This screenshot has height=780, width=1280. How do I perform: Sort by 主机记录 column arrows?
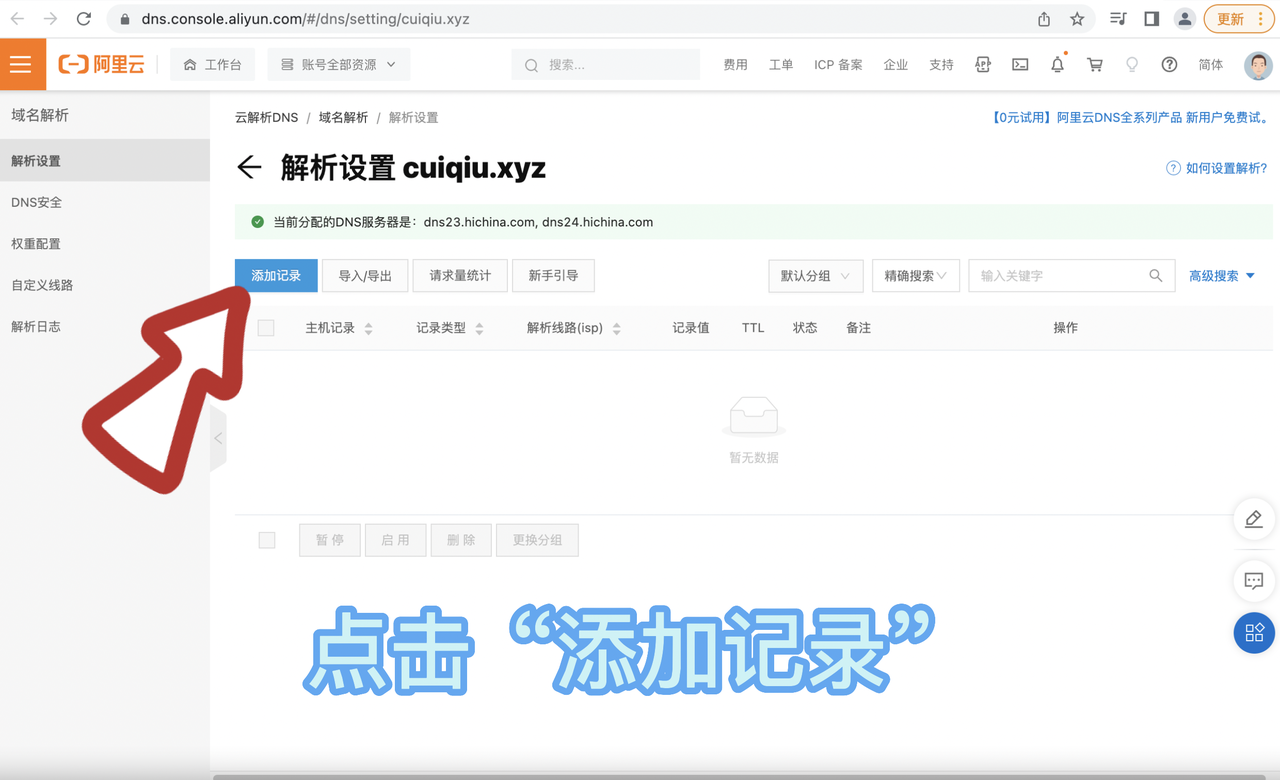point(368,328)
